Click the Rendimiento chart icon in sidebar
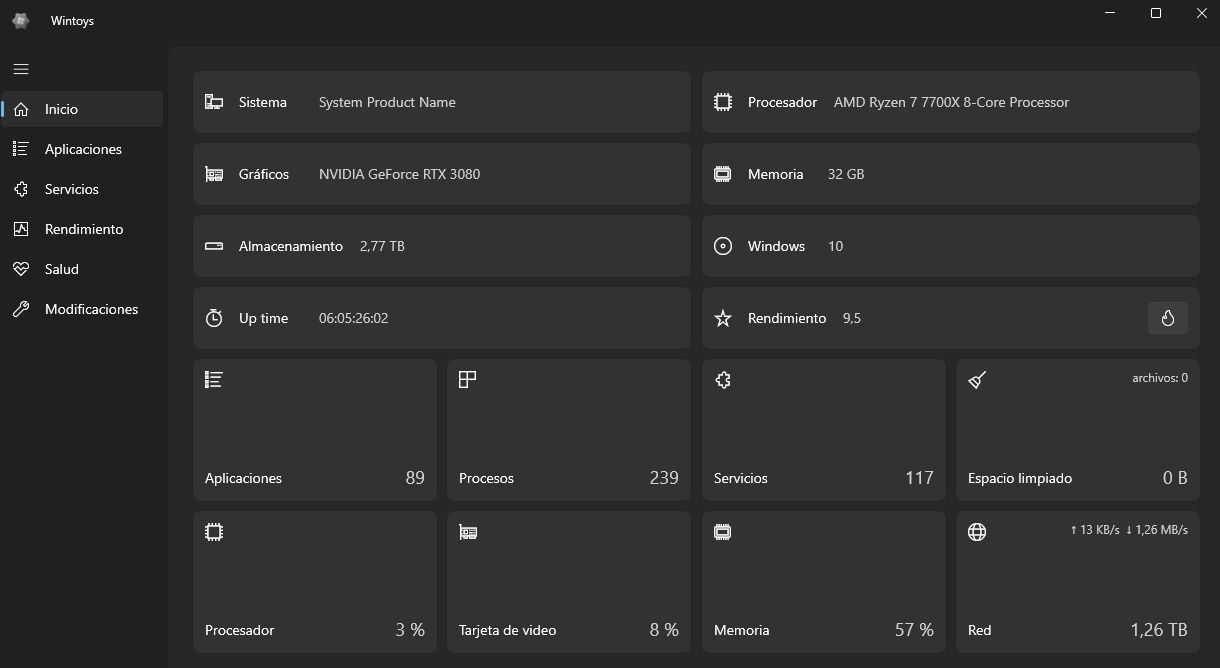Image resolution: width=1220 pixels, height=668 pixels. point(21,229)
